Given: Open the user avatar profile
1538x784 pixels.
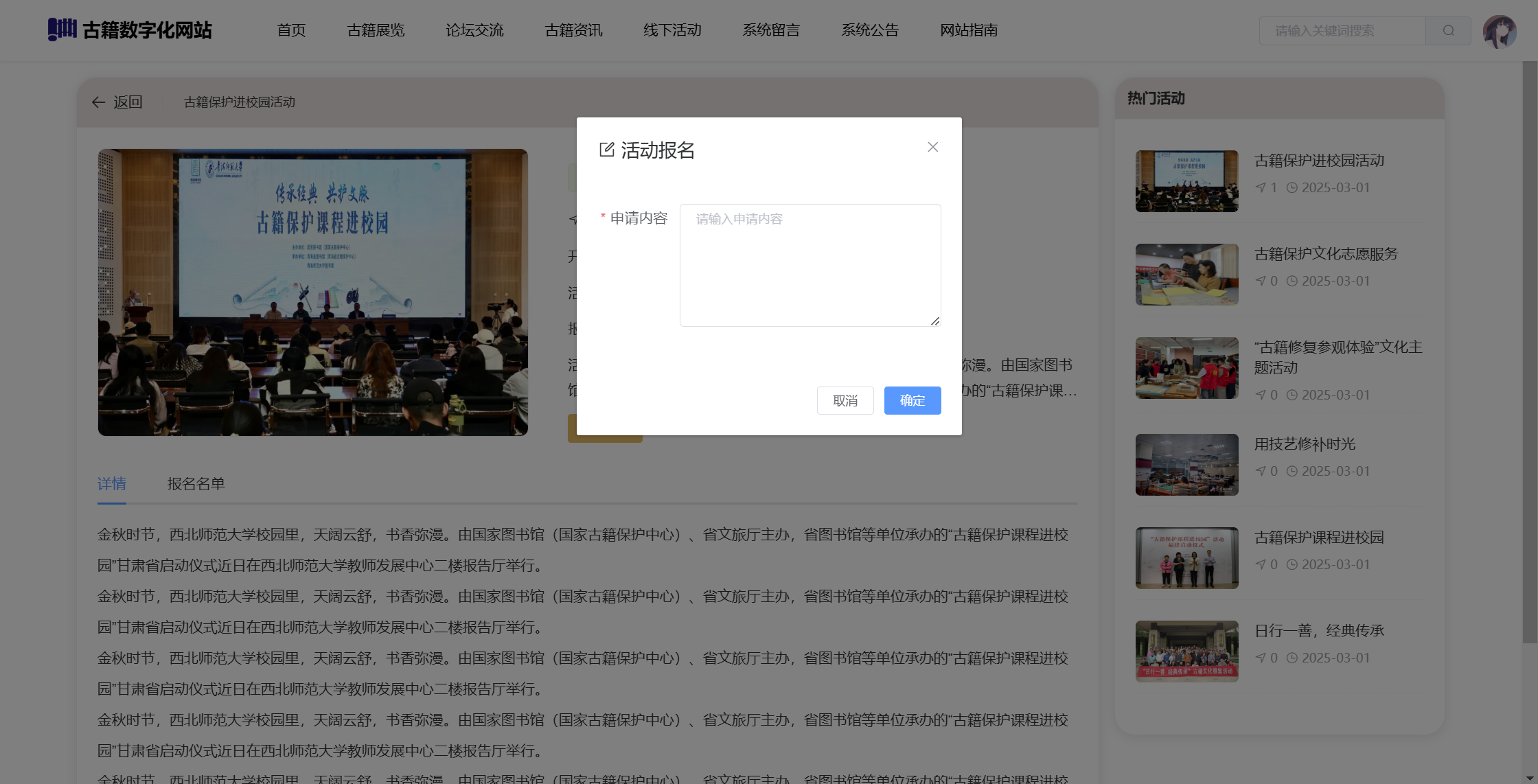Looking at the screenshot, I should pyautogui.click(x=1500, y=32).
